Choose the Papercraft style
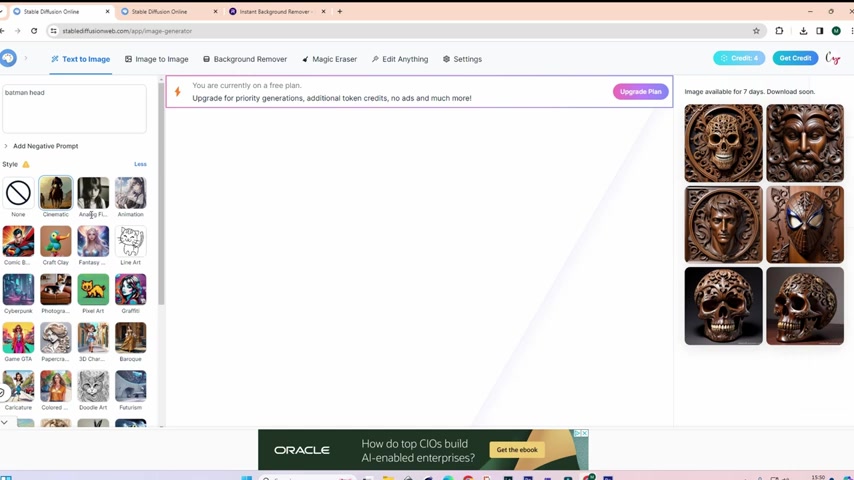Viewport: 854px width, 480px height. pyautogui.click(x=56, y=338)
